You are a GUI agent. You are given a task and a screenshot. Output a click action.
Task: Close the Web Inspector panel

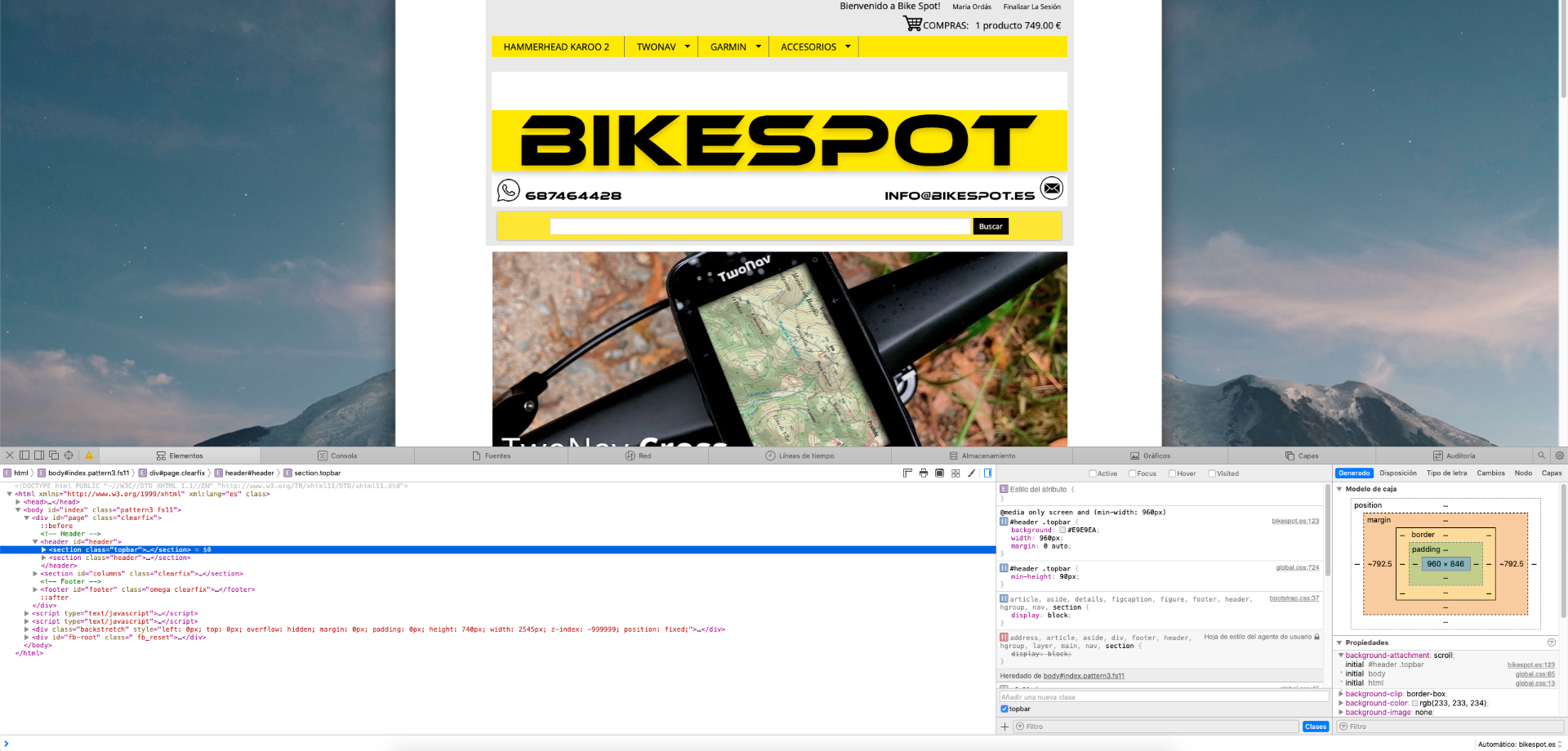[x=10, y=455]
